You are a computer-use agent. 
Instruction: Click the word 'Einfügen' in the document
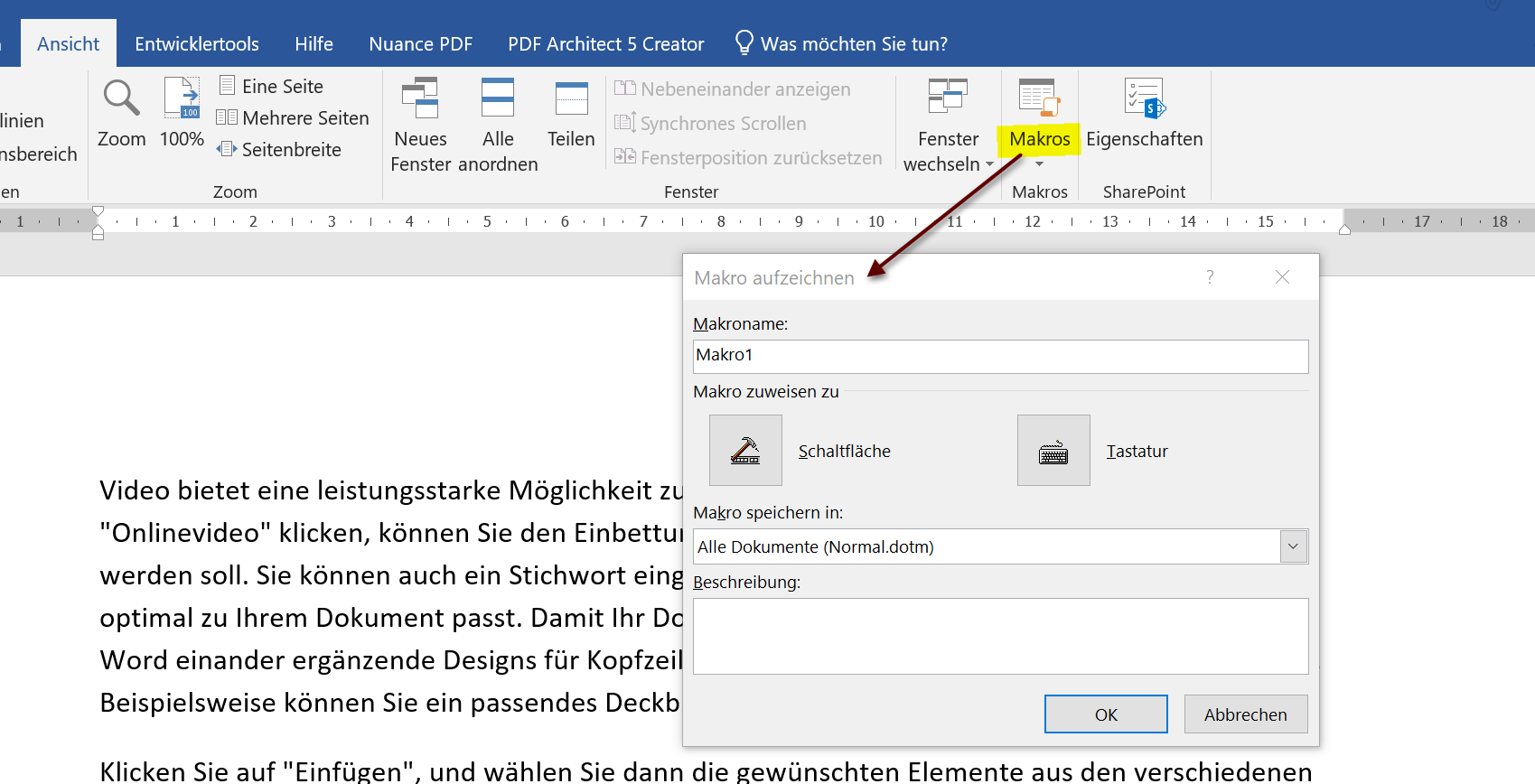point(349,771)
